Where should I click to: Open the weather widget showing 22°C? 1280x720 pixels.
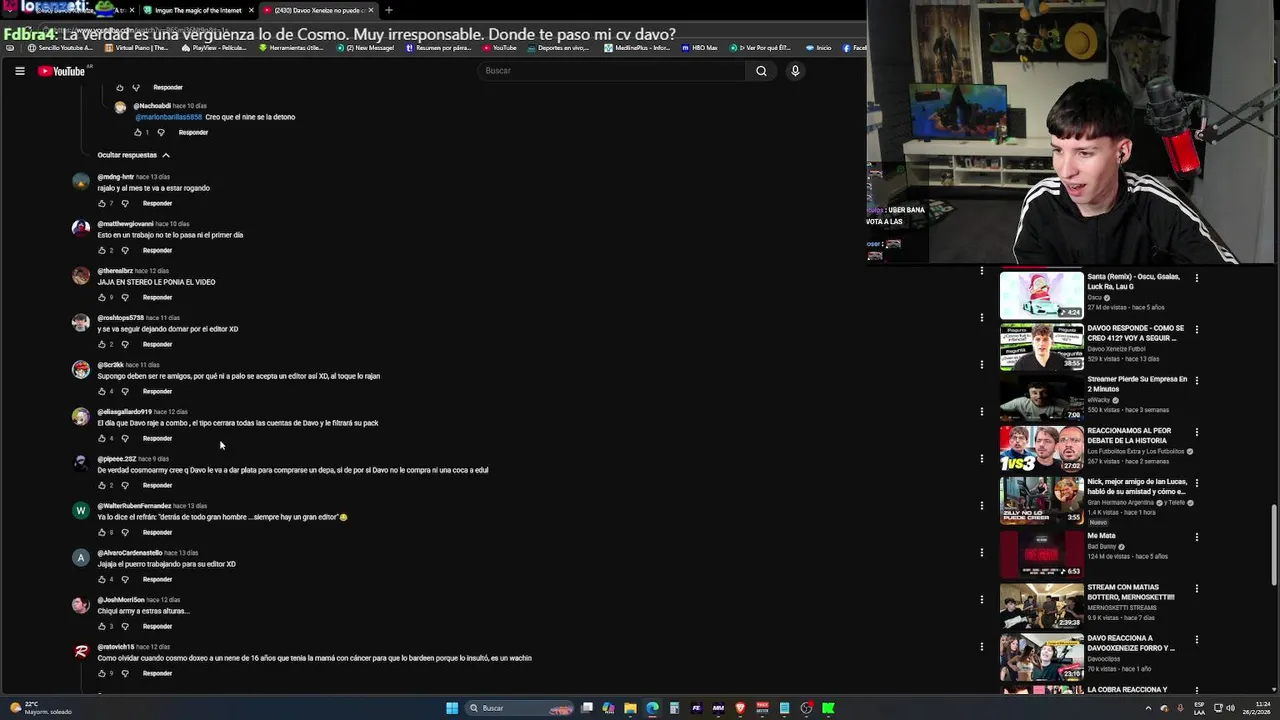pos(40,708)
